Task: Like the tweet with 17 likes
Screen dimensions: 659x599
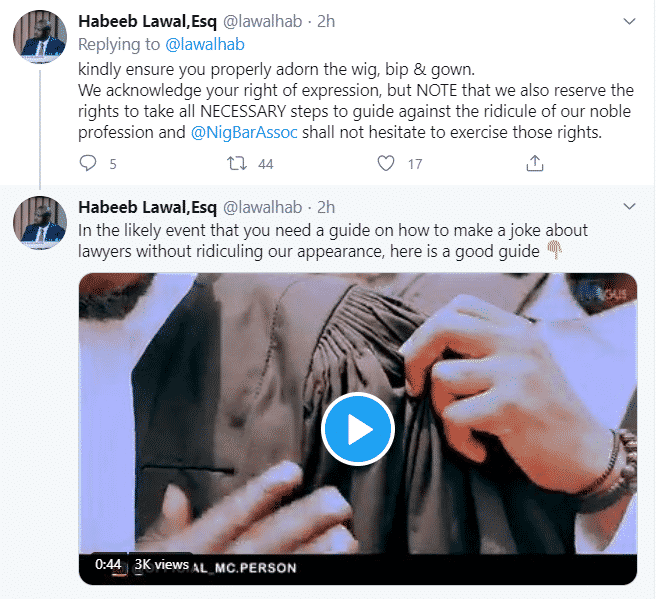Action: pos(385,163)
